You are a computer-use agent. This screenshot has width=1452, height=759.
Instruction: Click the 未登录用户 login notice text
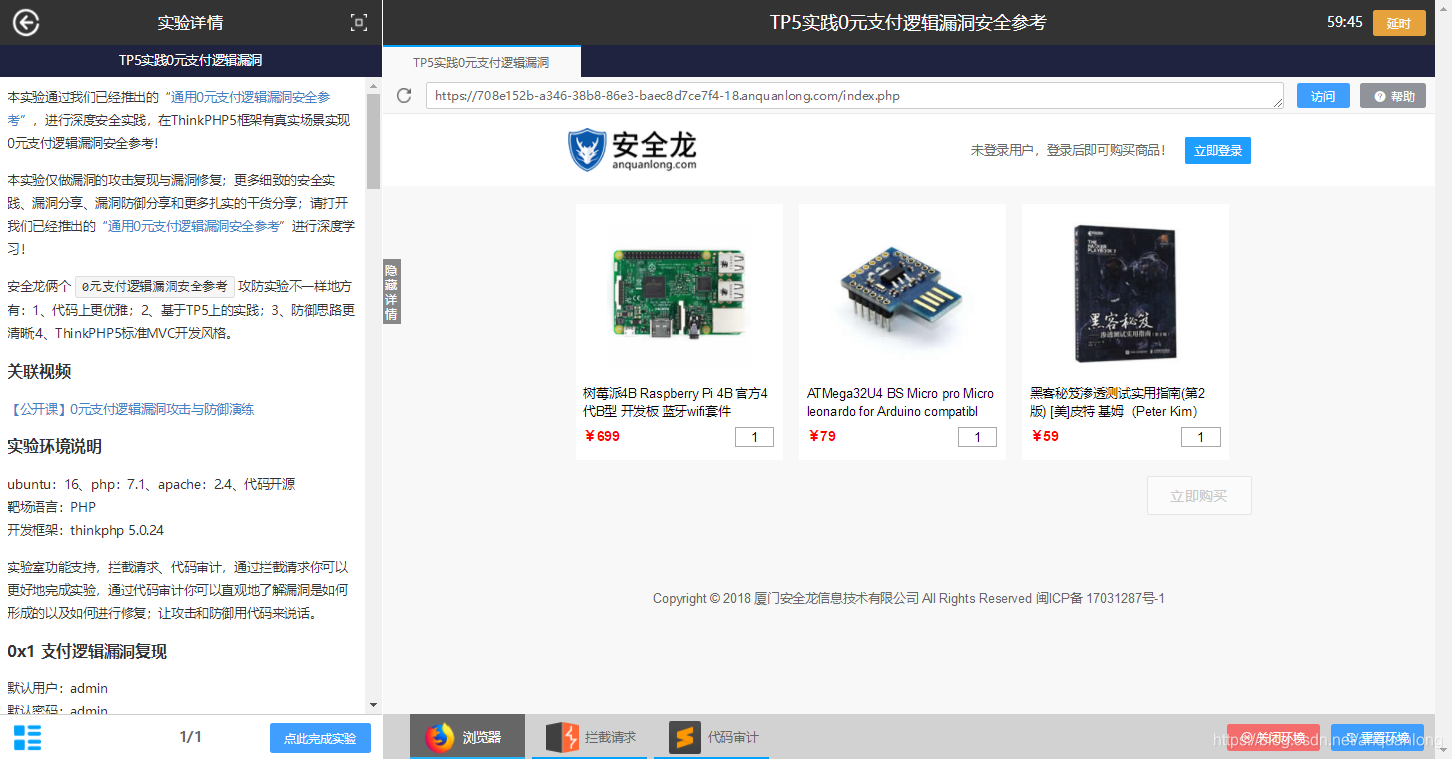pyautogui.click(x=1068, y=150)
